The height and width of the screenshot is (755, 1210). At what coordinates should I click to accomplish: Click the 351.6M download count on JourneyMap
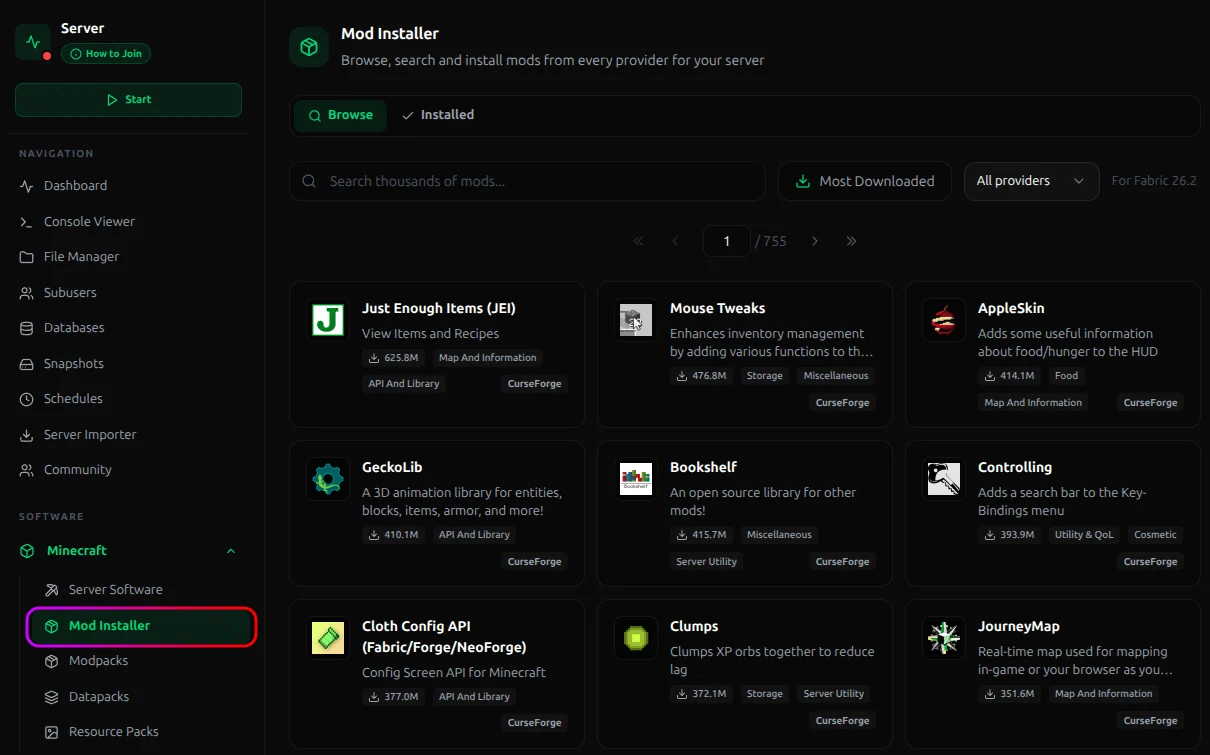pos(1009,694)
